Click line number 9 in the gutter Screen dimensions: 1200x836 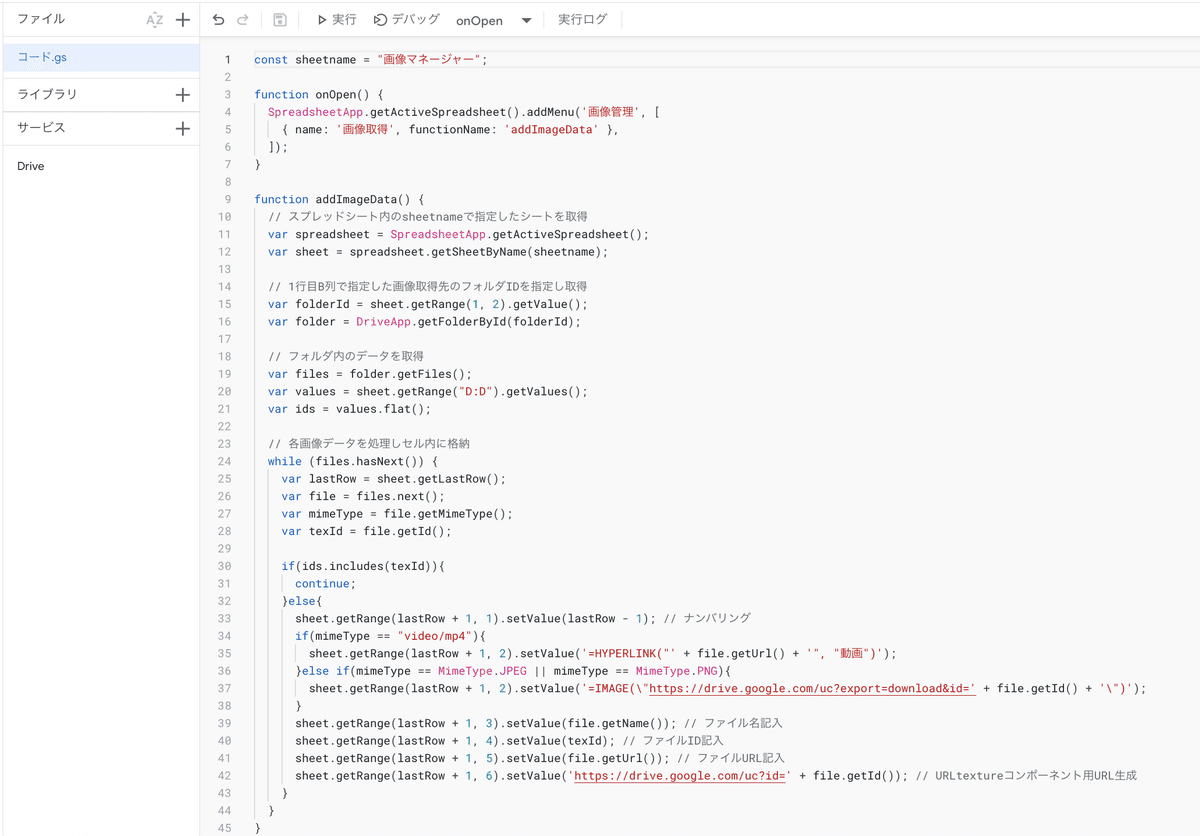(x=228, y=199)
